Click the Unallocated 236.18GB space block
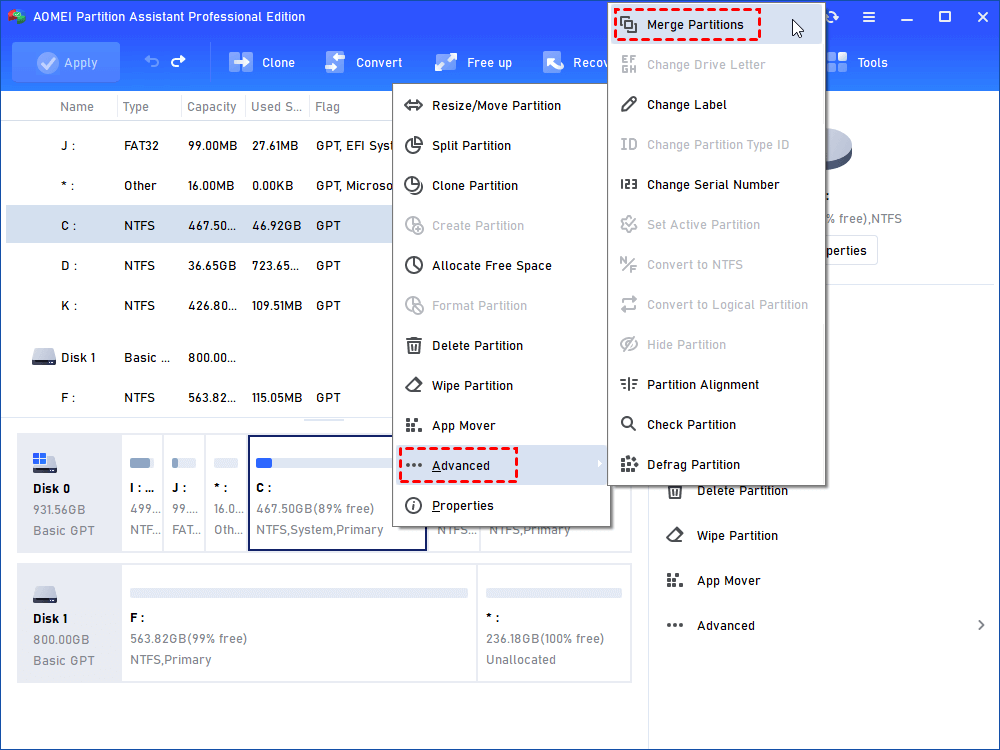 click(554, 623)
